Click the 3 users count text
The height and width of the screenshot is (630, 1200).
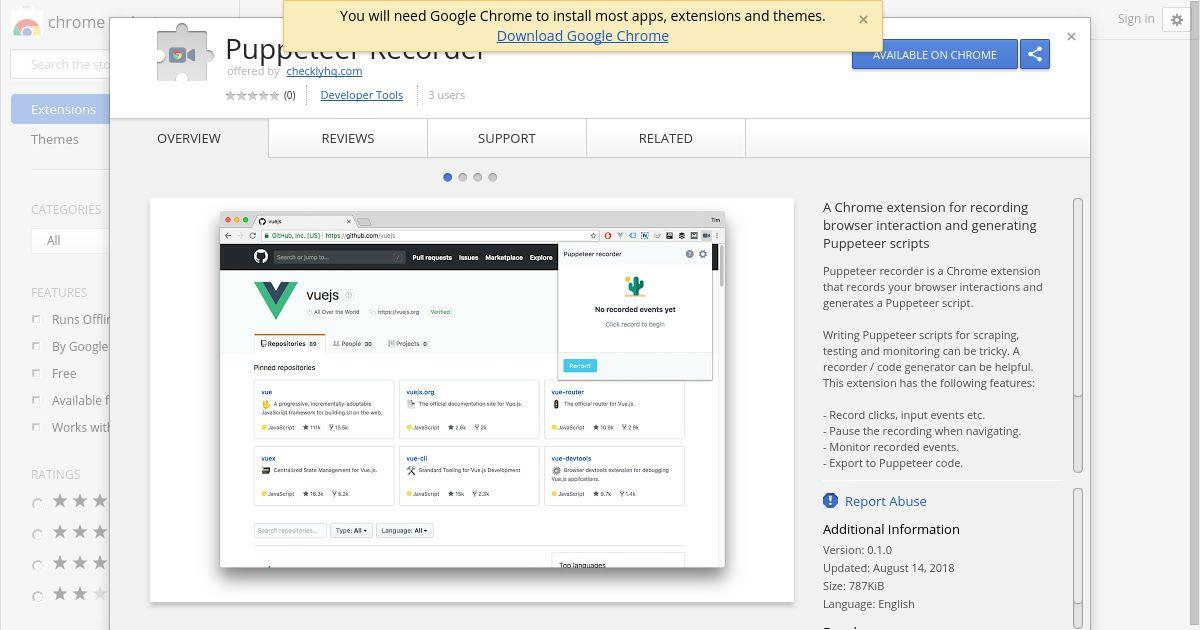point(447,95)
